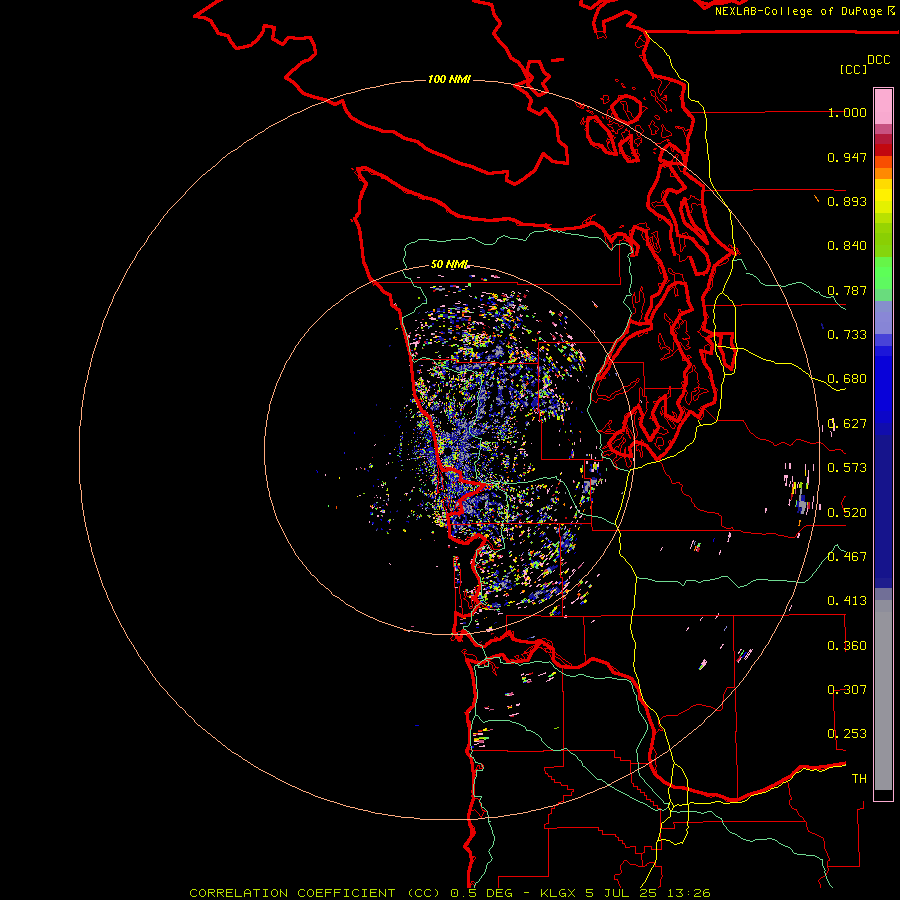
Task: Select the 0.840 scale value
Action: [x=847, y=246]
